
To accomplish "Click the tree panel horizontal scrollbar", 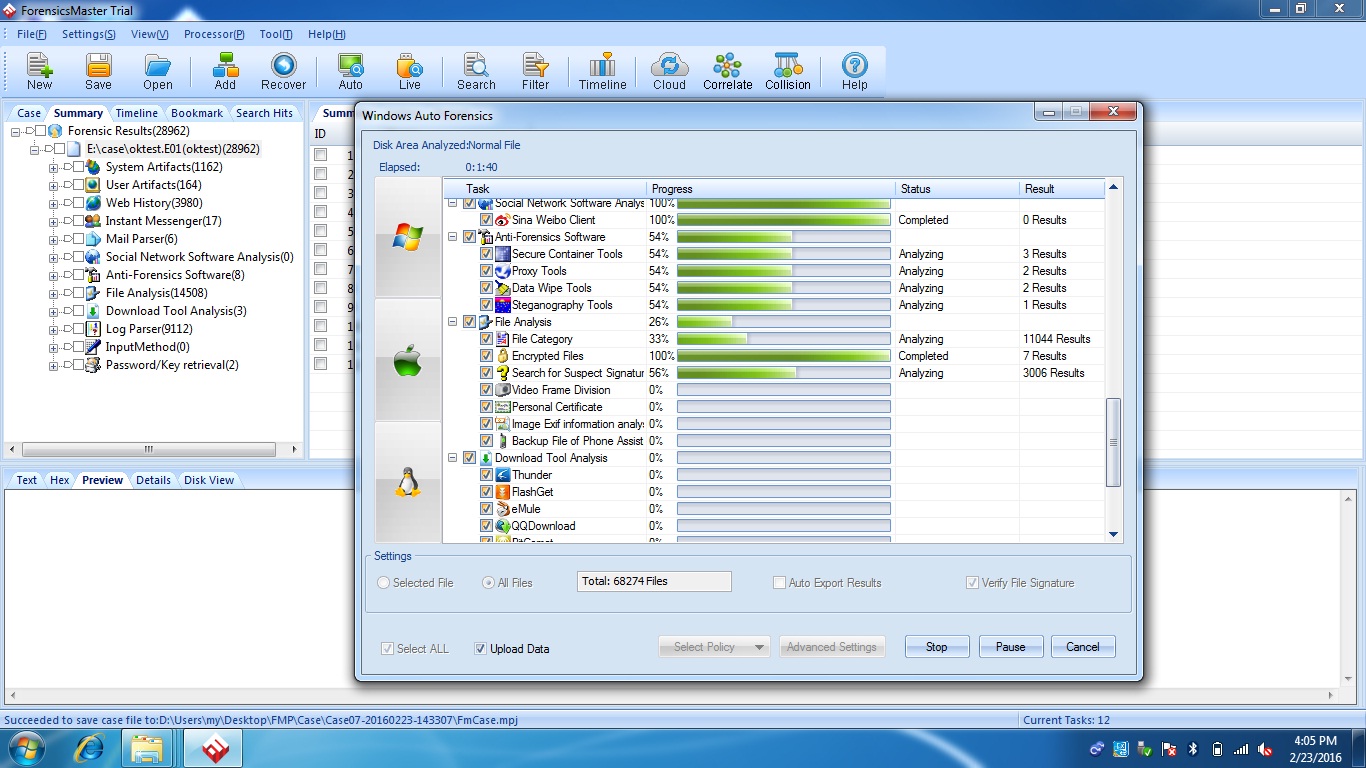I will click(x=154, y=449).
